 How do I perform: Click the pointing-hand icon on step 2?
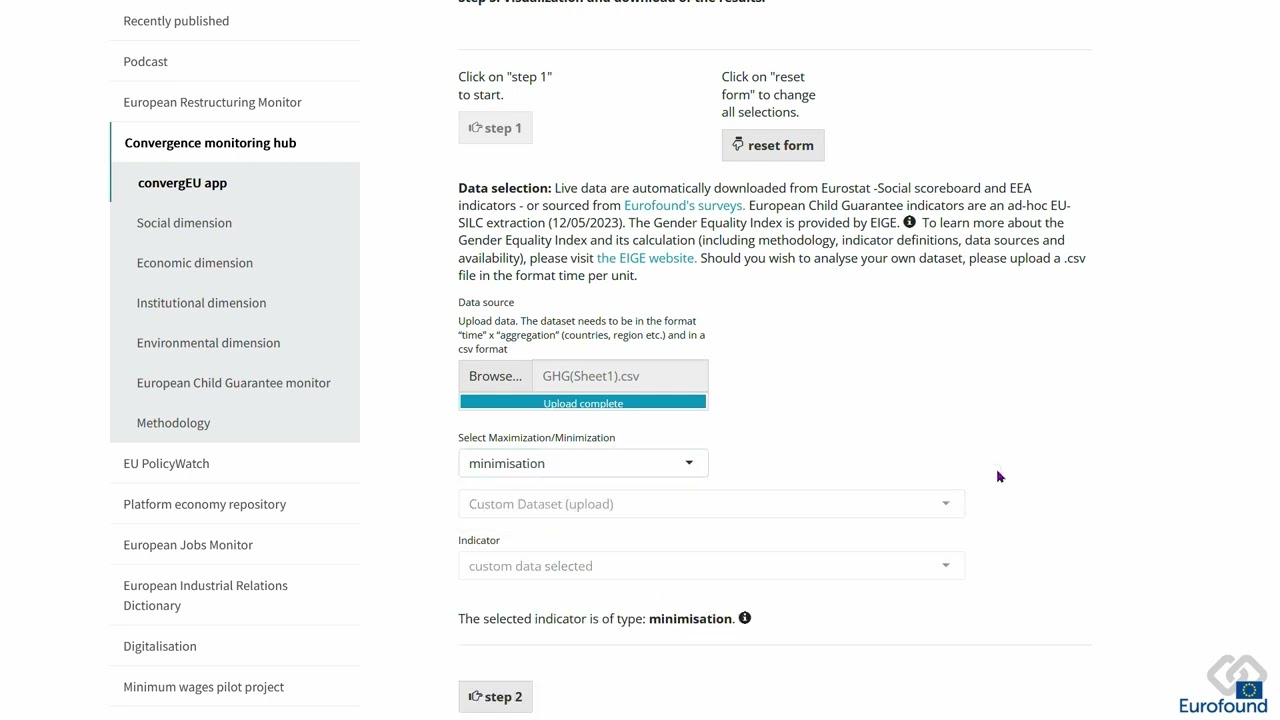pos(474,696)
